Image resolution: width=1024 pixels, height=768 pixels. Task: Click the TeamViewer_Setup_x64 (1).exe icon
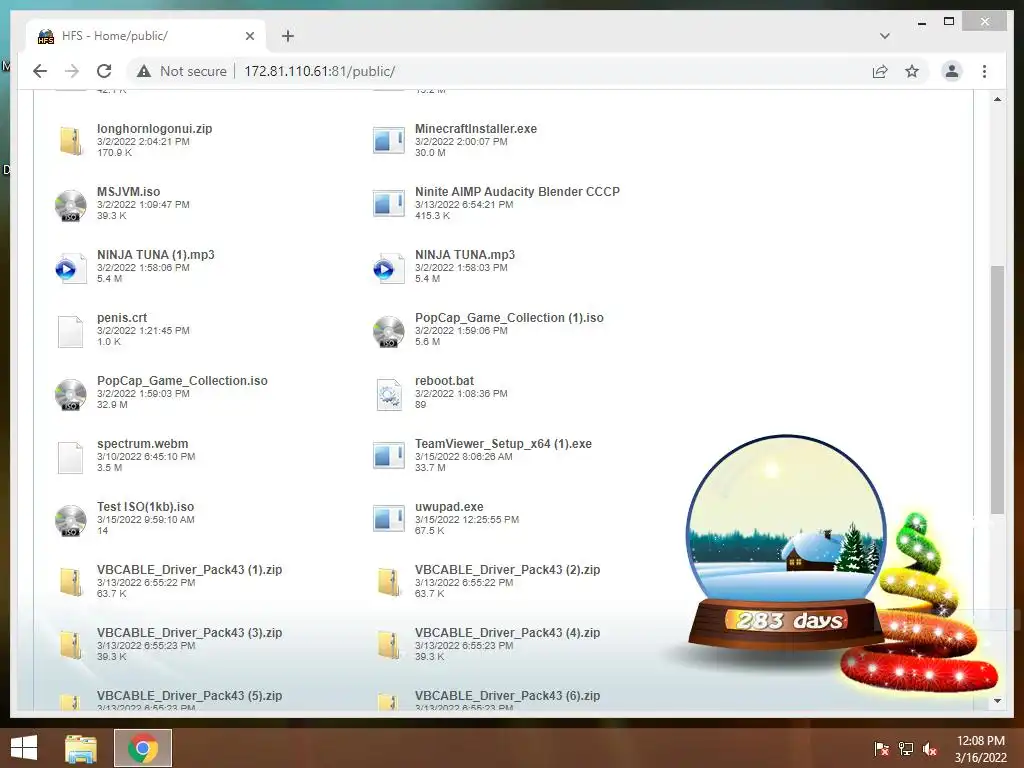tap(389, 456)
